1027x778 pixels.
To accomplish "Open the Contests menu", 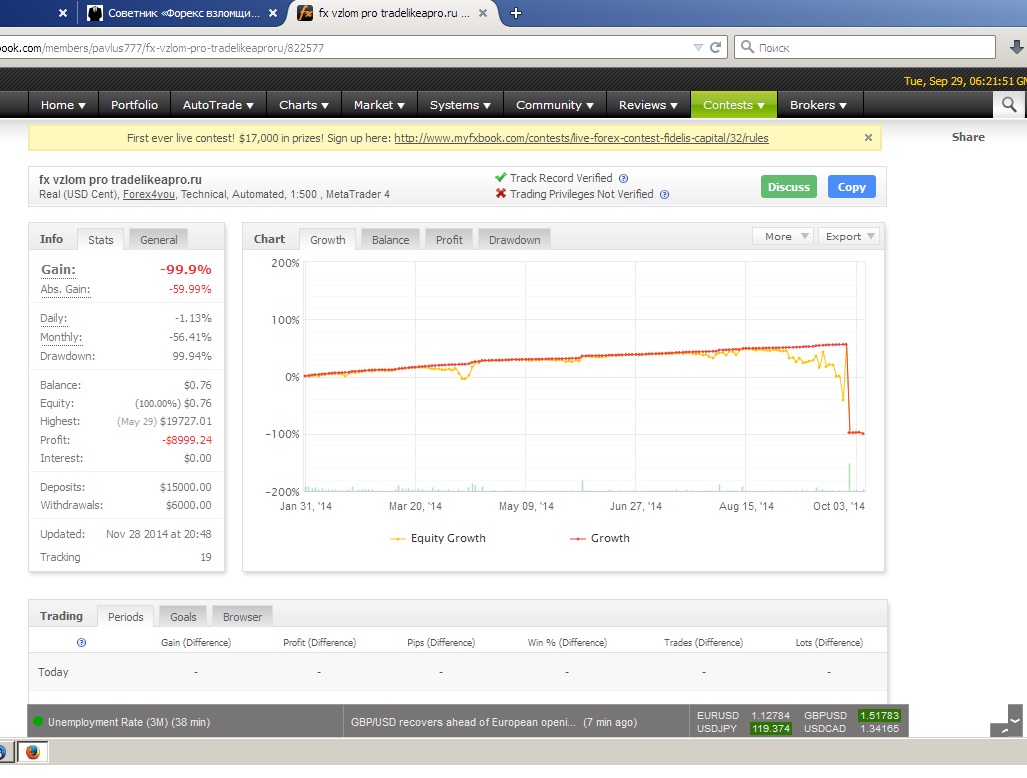I will coord(734,105).
